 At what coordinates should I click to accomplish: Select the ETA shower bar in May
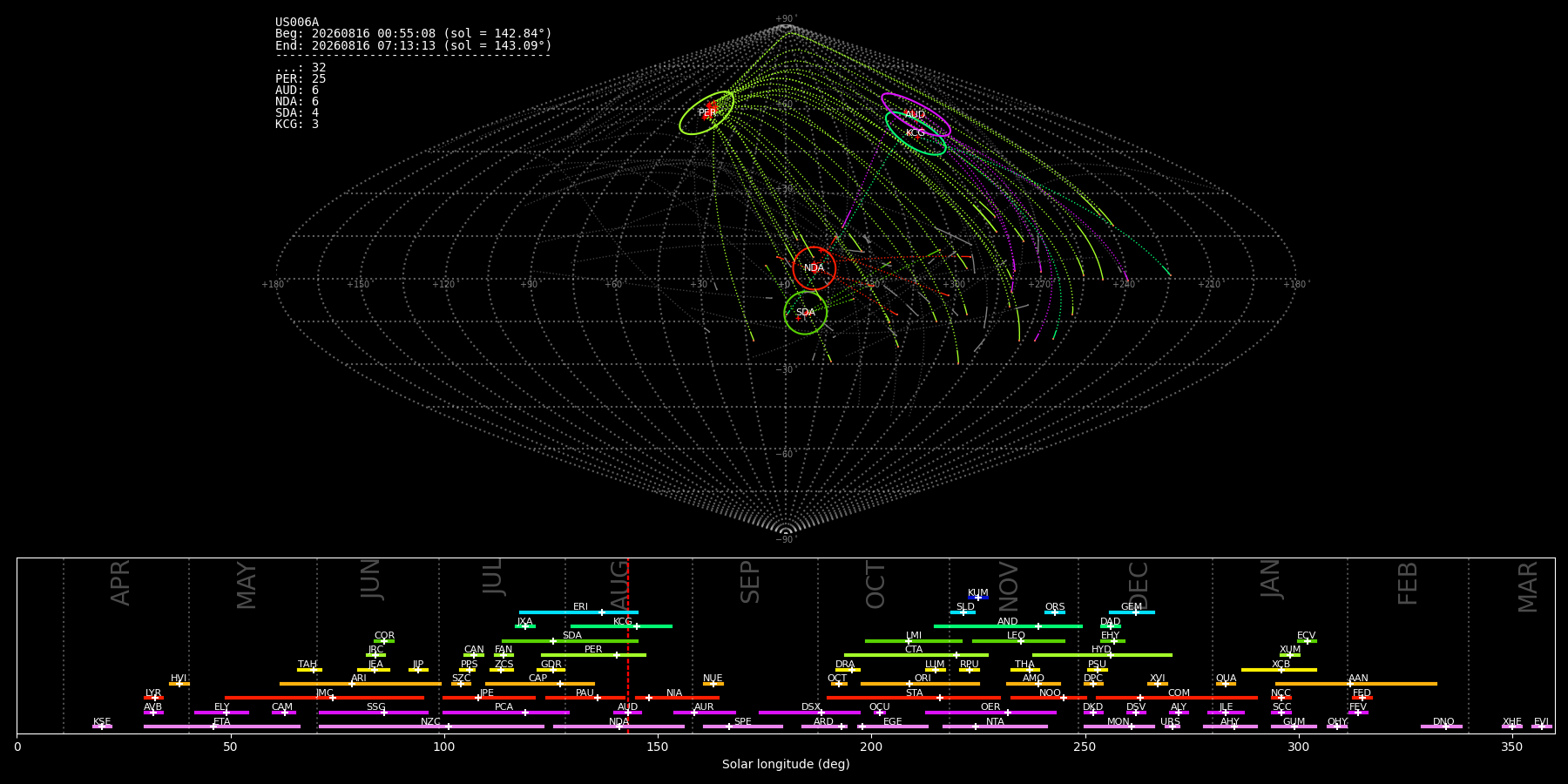point(222,727)
